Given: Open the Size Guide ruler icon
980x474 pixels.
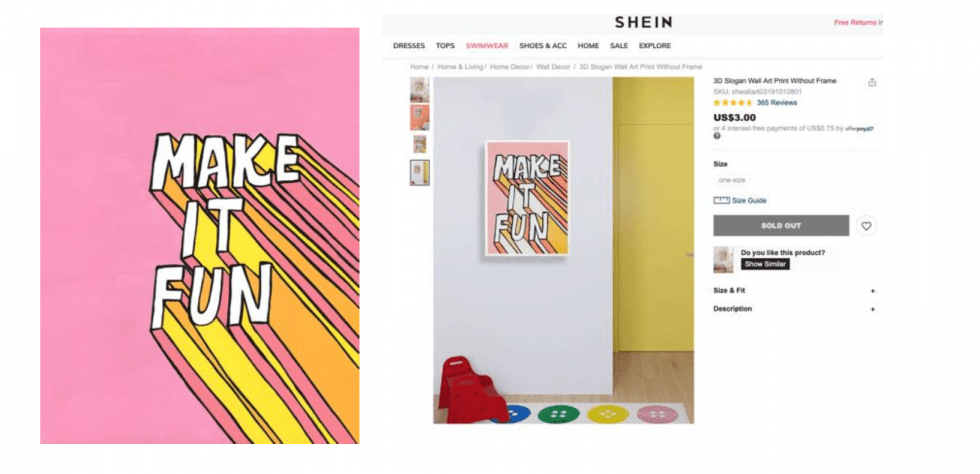Looking at the screenshot, I should tap(722, 201).
